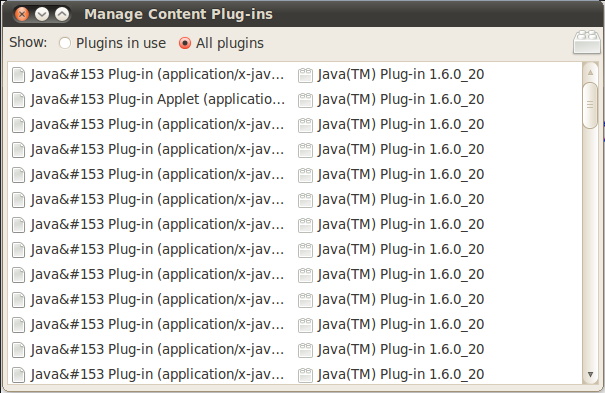Screen dimensions: 605x393
Task: Minimize the Manage Content Plug-ins window
Action: click(42, 14)
